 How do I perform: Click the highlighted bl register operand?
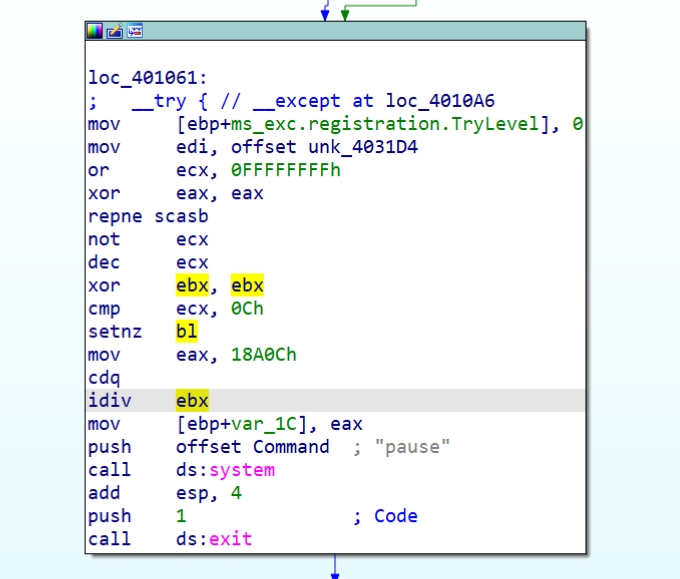tap(186, 332)
